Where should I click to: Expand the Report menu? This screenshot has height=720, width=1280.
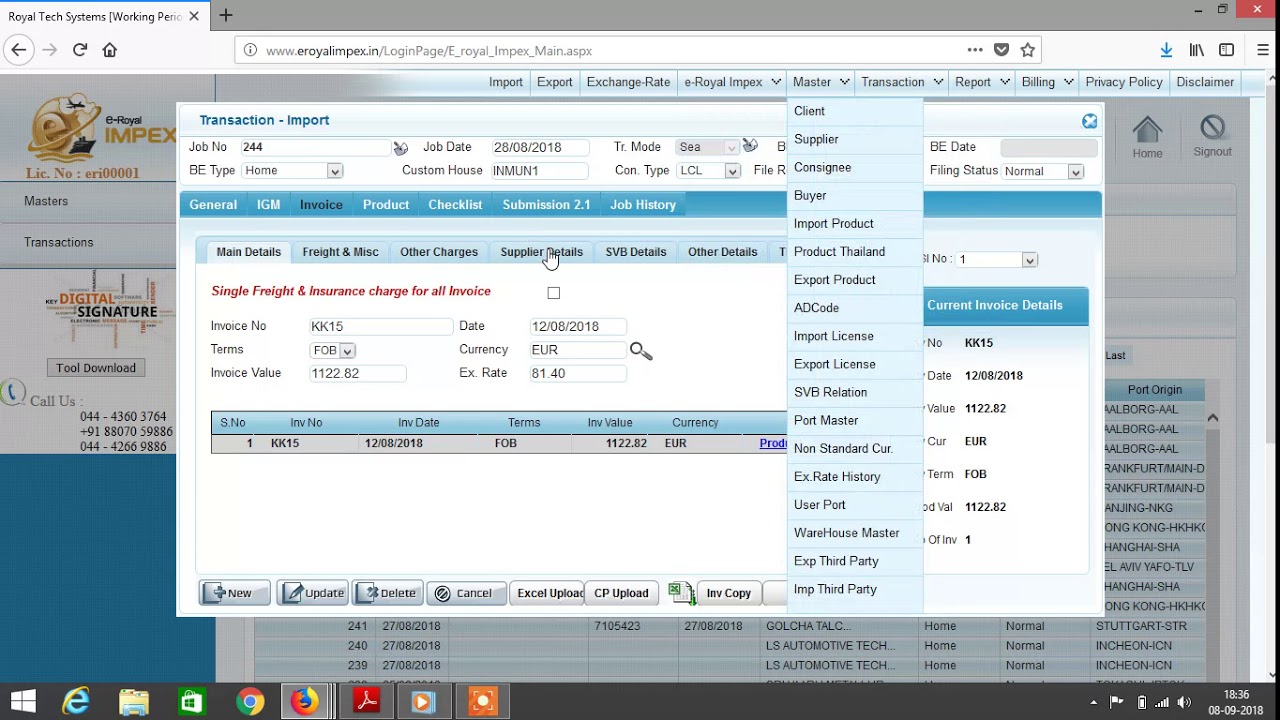[981, 82]
